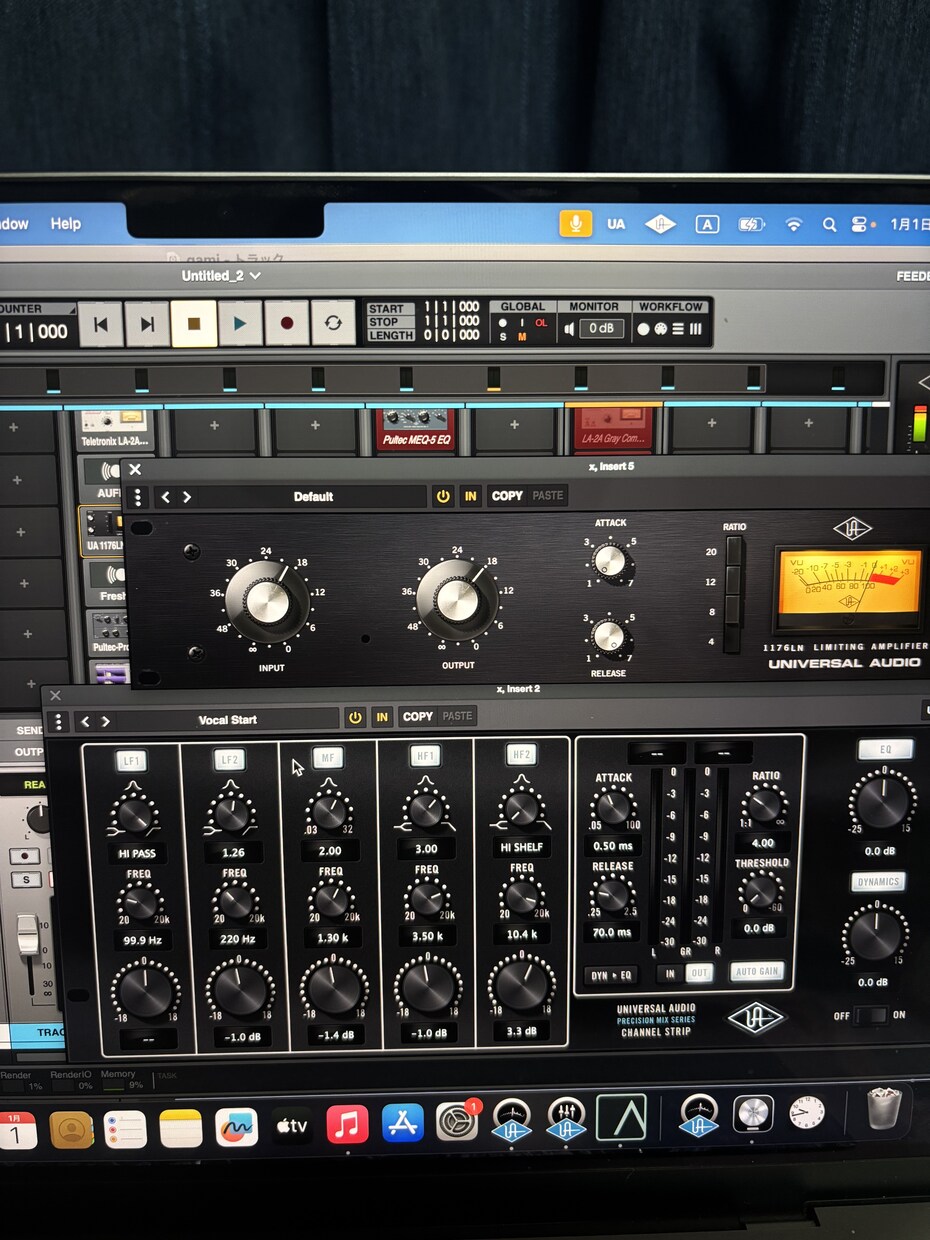Arm recording with the record button
Screen dimensions: 930x1240
(287, 324)
